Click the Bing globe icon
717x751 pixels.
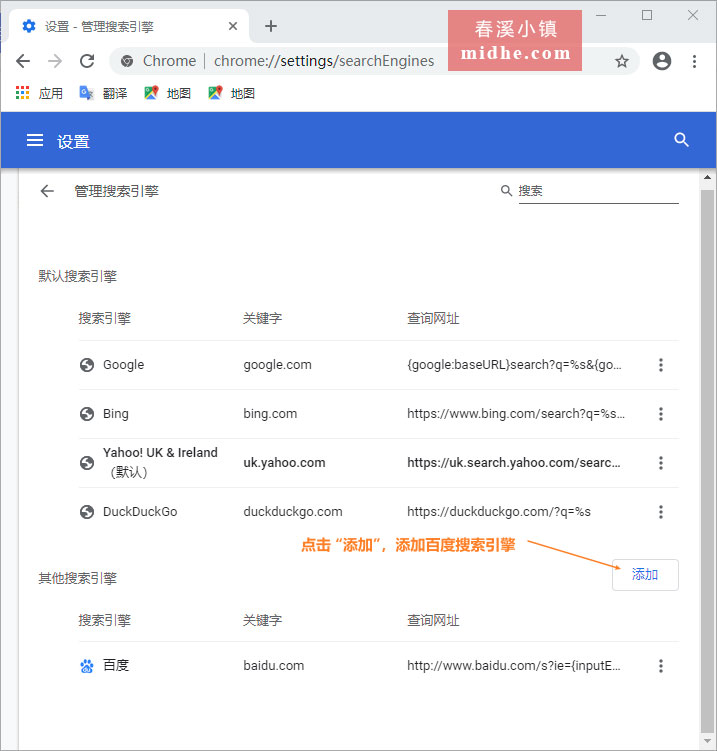click(87, 414)
